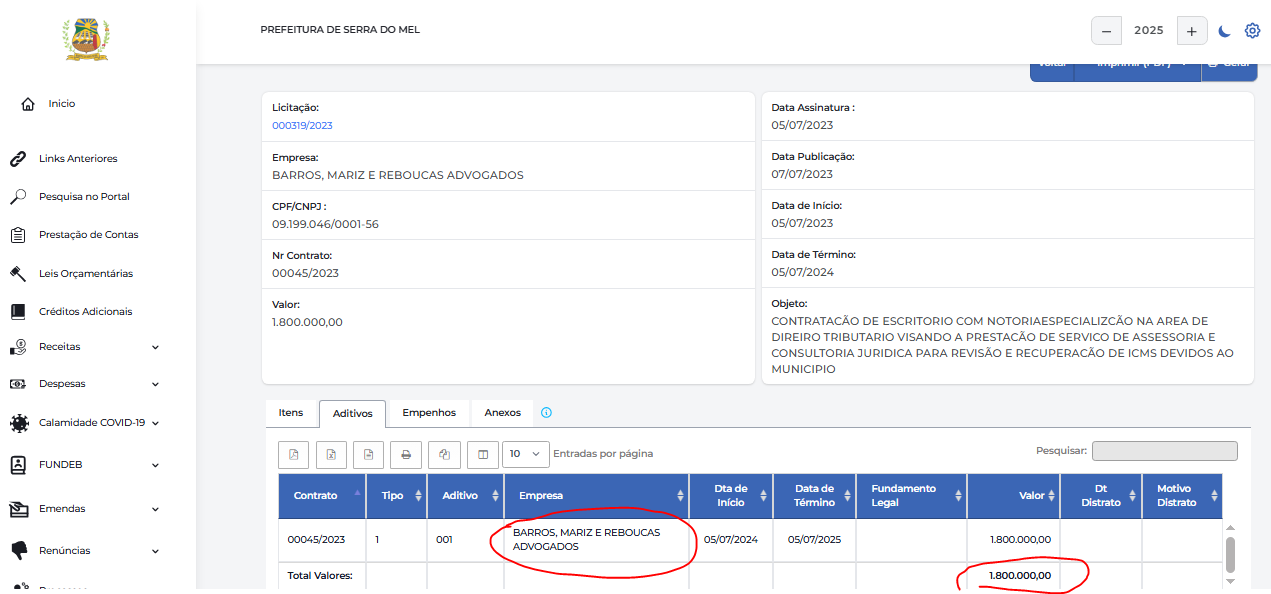Sort table by Data de Término column
Screen dimensions: 1271x594
(x=814, y=496)
